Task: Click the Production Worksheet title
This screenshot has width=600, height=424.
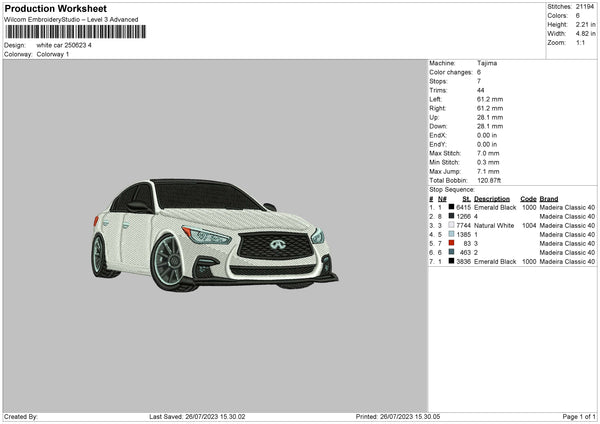Action: [55, 8]
